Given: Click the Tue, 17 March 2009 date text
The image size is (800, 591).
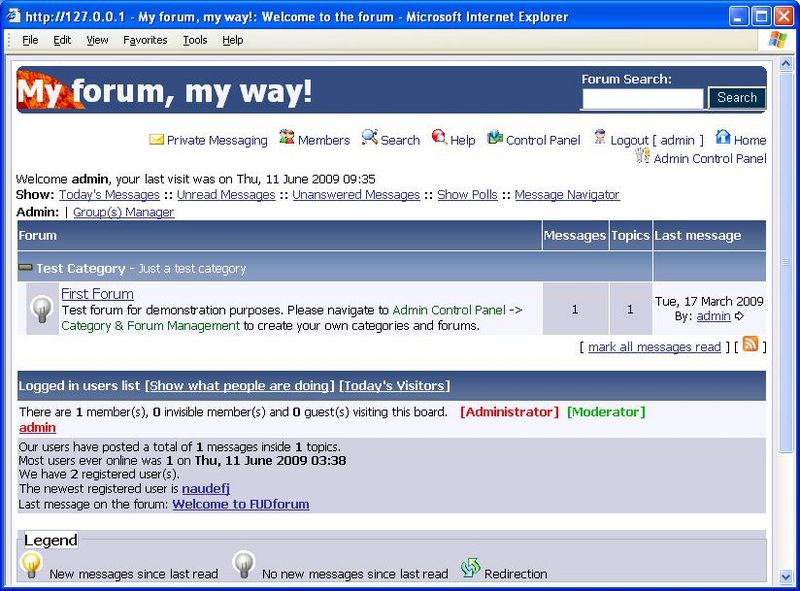Looking at the screenshot, I should [x=709, y=301].
